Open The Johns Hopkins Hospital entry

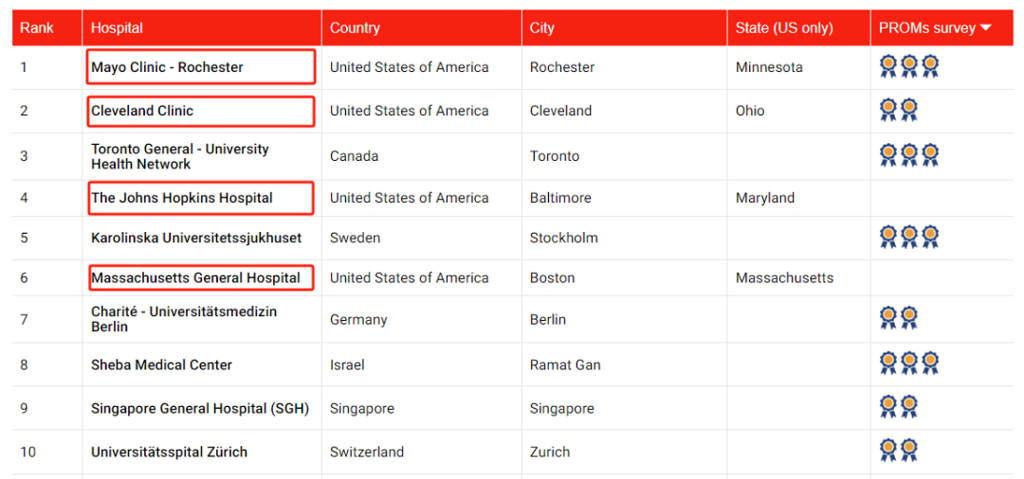(x=182, y=197)
